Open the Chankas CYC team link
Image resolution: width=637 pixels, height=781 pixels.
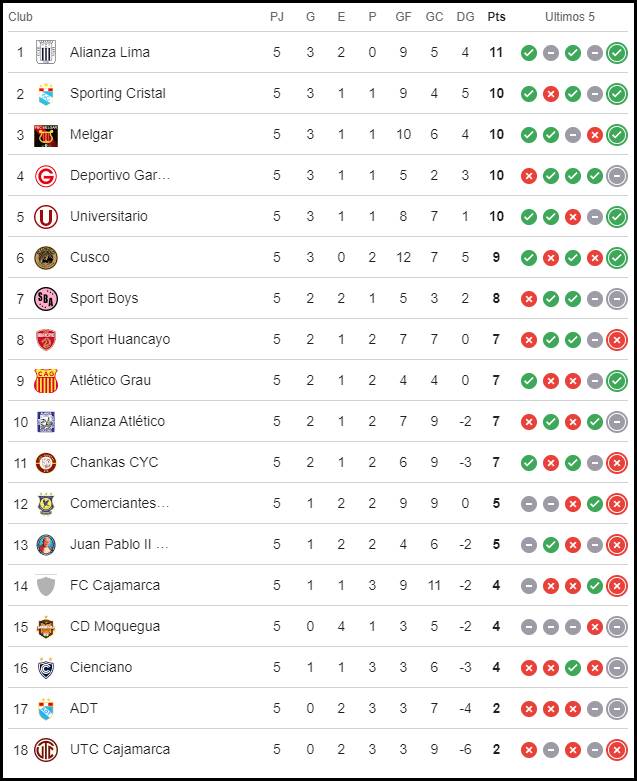click(114, 462)
